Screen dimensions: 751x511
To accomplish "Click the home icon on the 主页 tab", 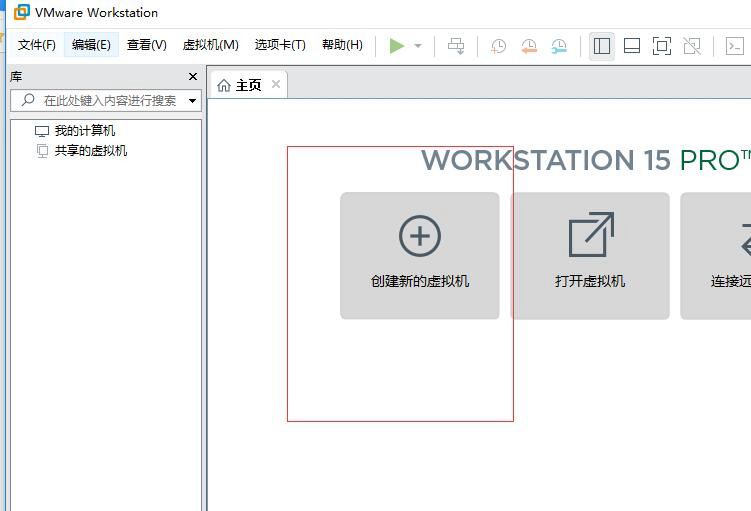I will (x=224, y=86).
